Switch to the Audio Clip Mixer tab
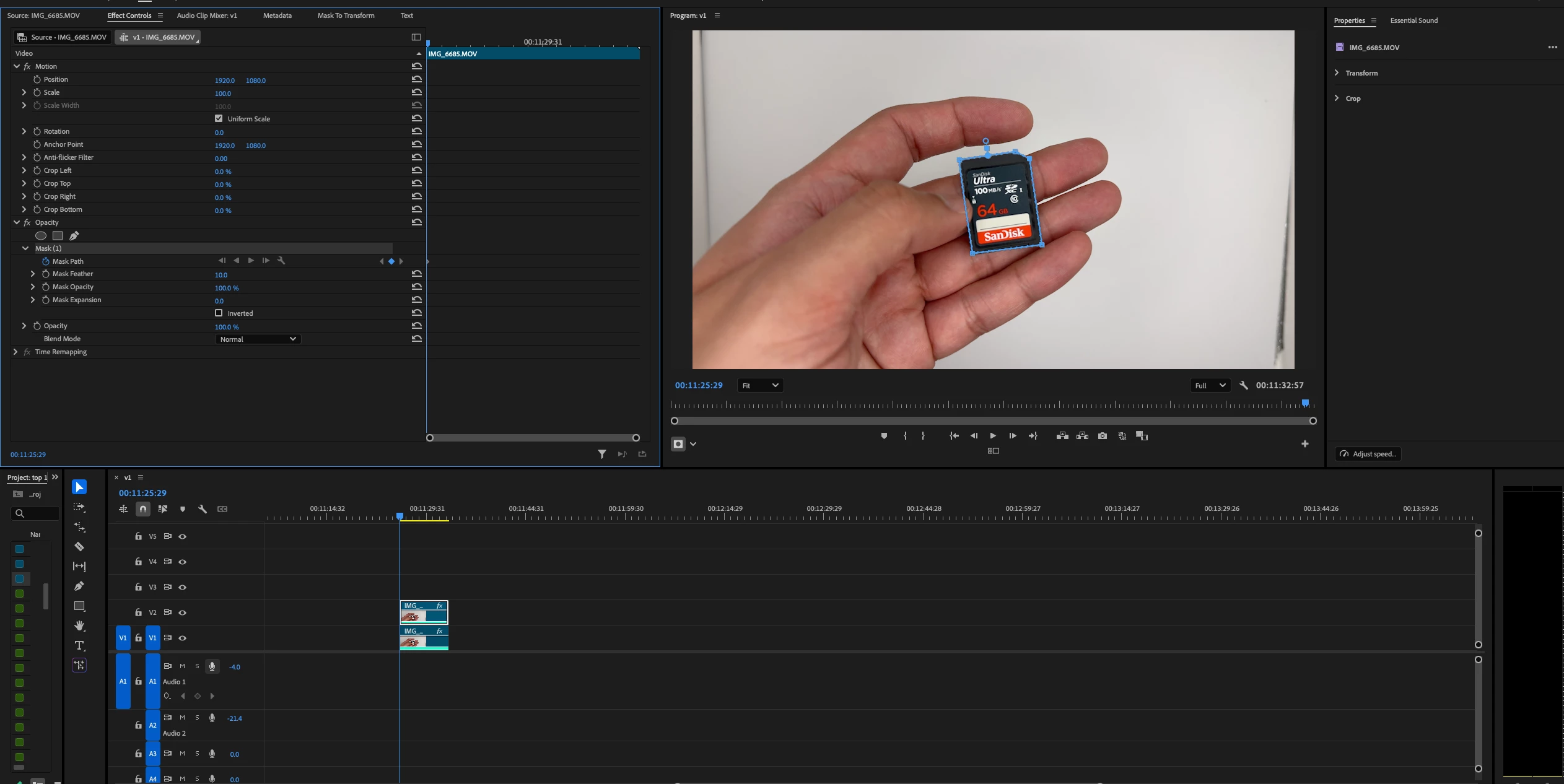 207,15
